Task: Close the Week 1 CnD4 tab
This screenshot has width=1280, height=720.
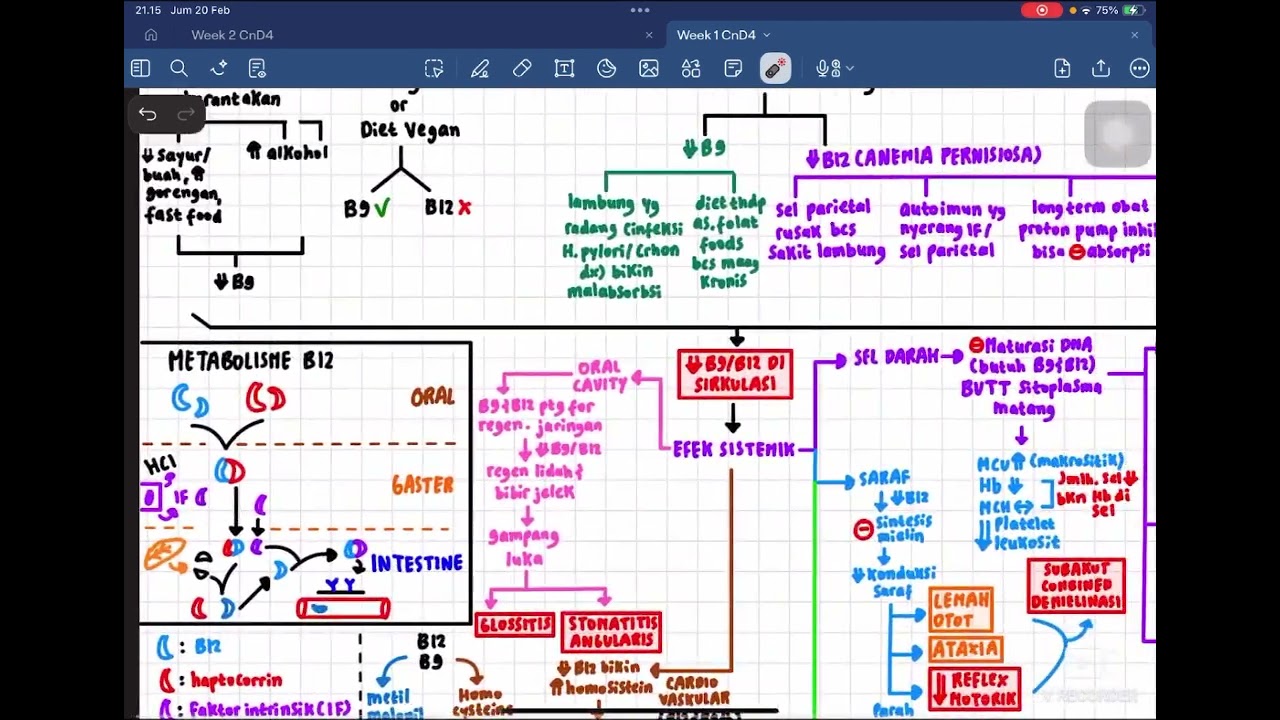Action: tap(1135, 35)
